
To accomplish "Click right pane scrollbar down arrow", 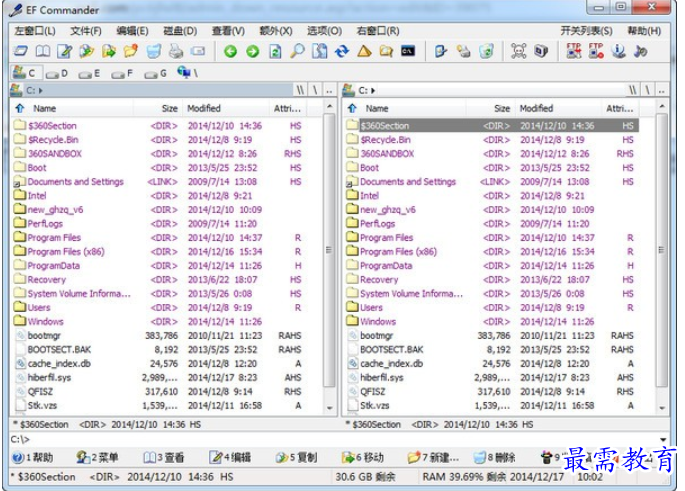I will coord(662,408).
